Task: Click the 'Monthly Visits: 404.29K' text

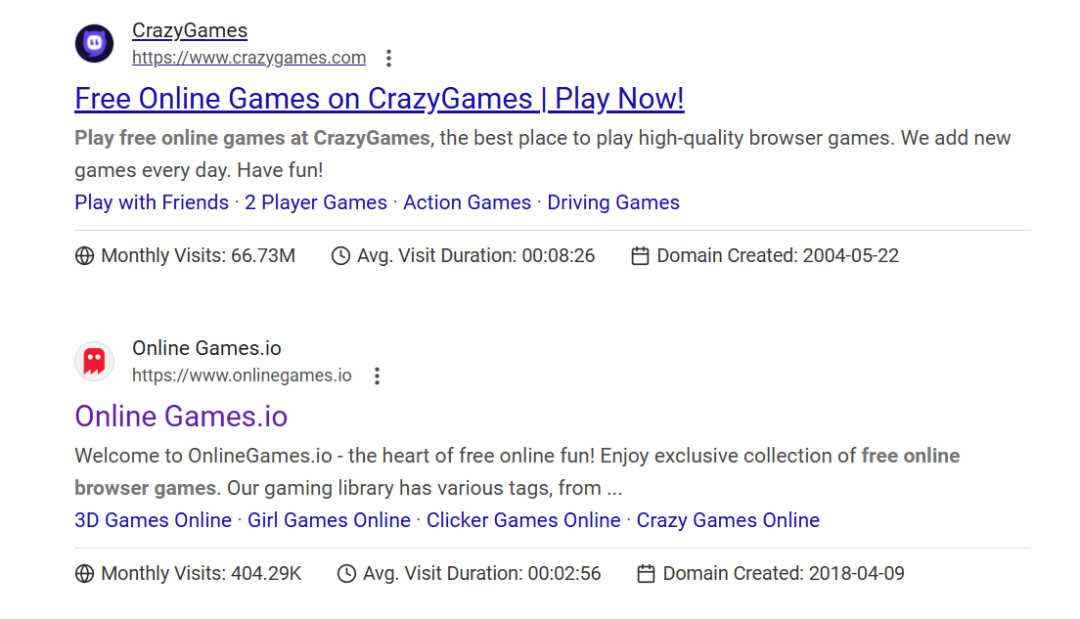Action: coord(201,574)
